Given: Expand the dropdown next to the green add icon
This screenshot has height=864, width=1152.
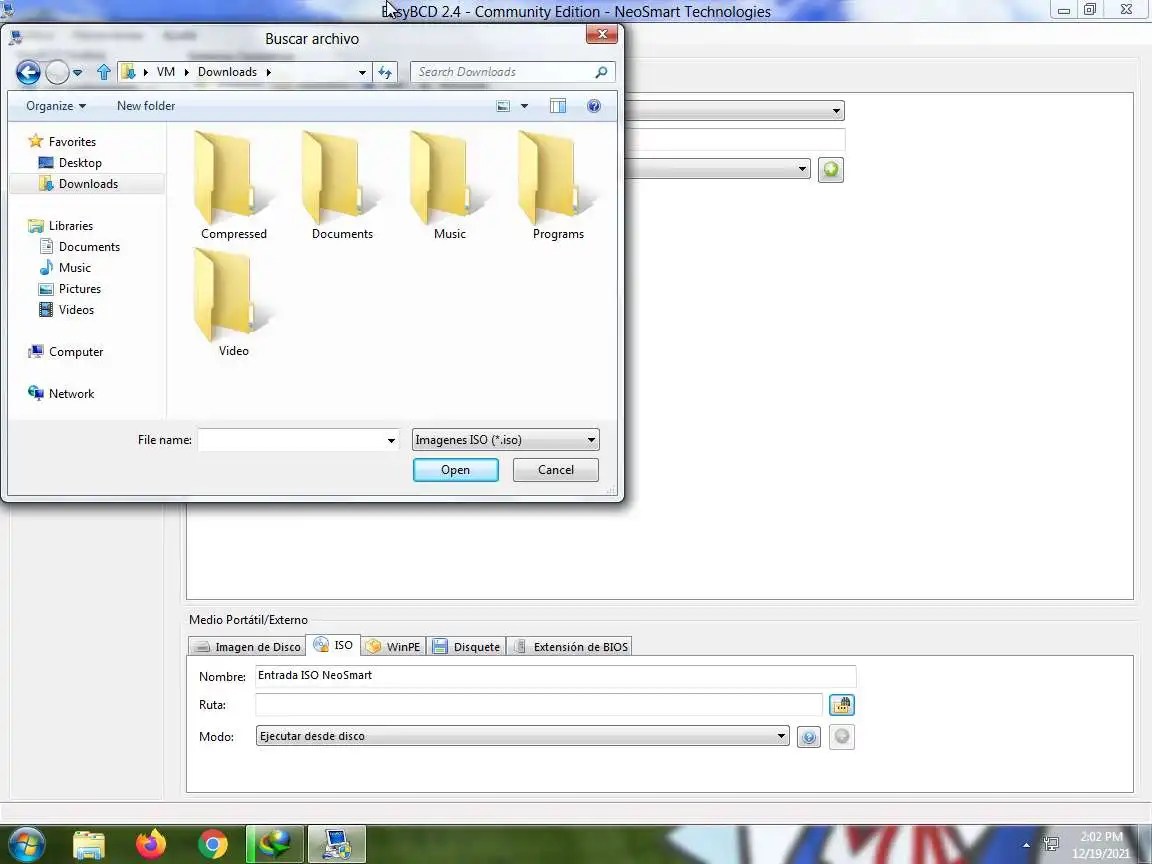Looking at the screenshot, I should tap(802, 169).
